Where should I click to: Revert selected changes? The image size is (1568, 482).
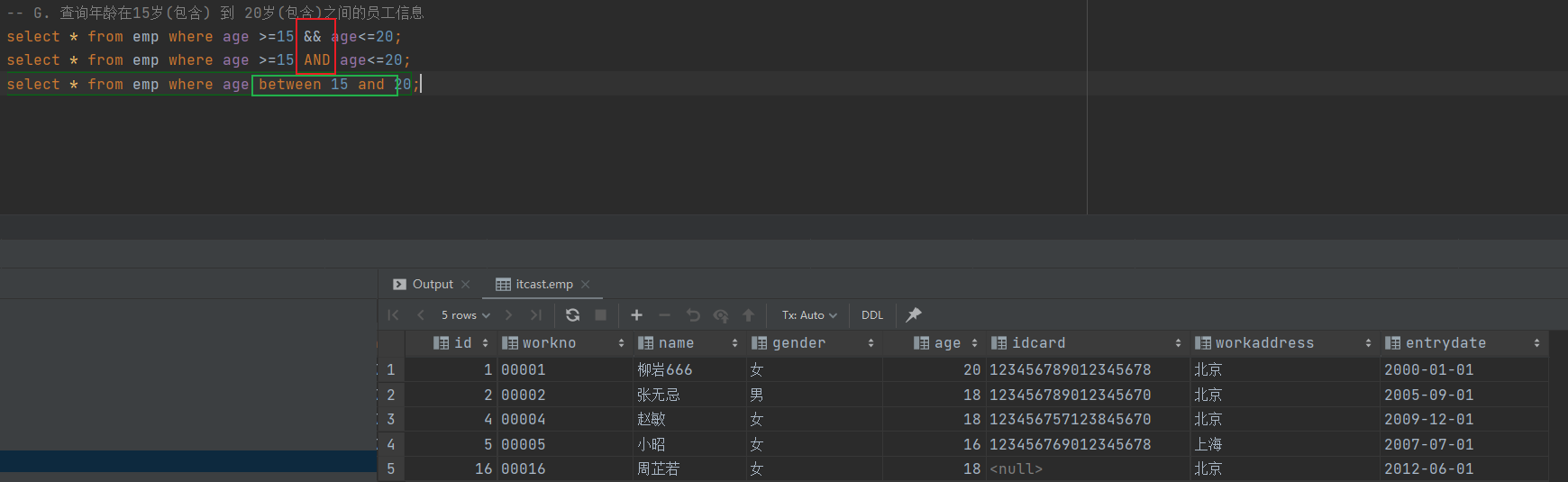pos(693,315)
